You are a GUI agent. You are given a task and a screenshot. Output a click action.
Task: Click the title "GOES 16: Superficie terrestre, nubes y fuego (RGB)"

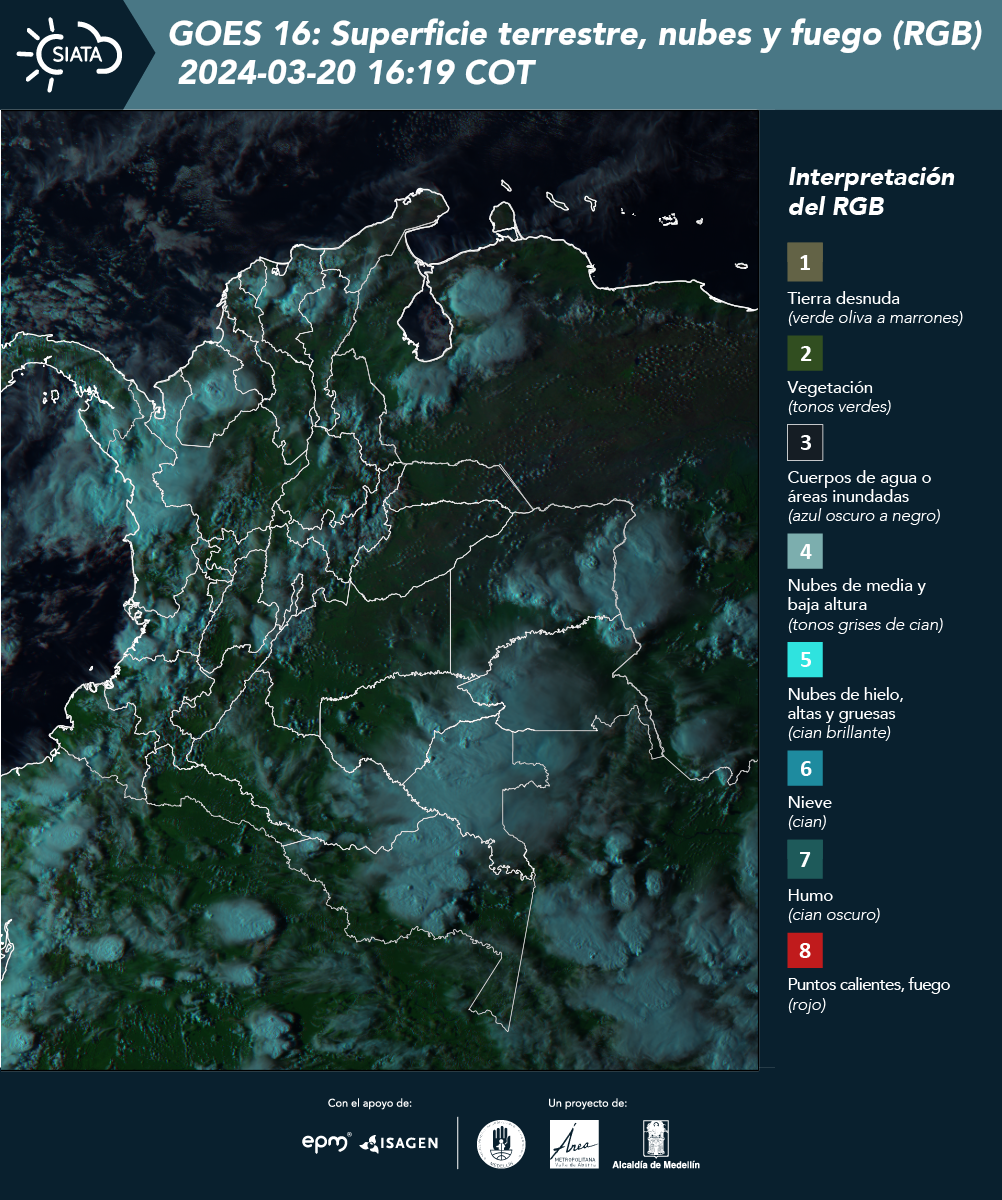tap(576, 34)
